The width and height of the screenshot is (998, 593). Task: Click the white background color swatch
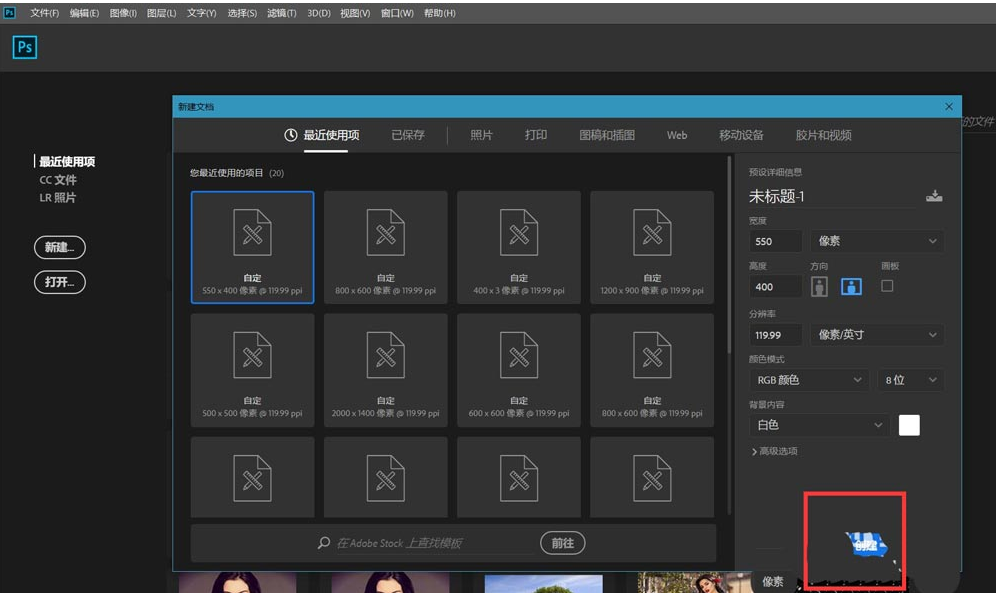pos(909,425)
